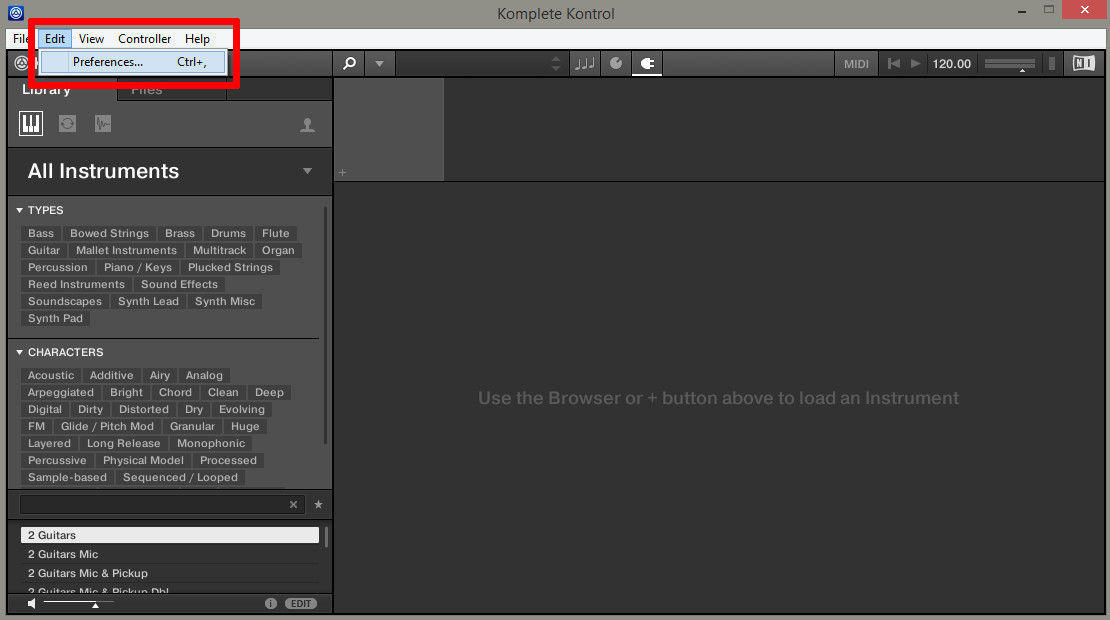Open the View menu
Image resolution: width=1110 pixels, height=620 pixels.
(x=91, y=39)
